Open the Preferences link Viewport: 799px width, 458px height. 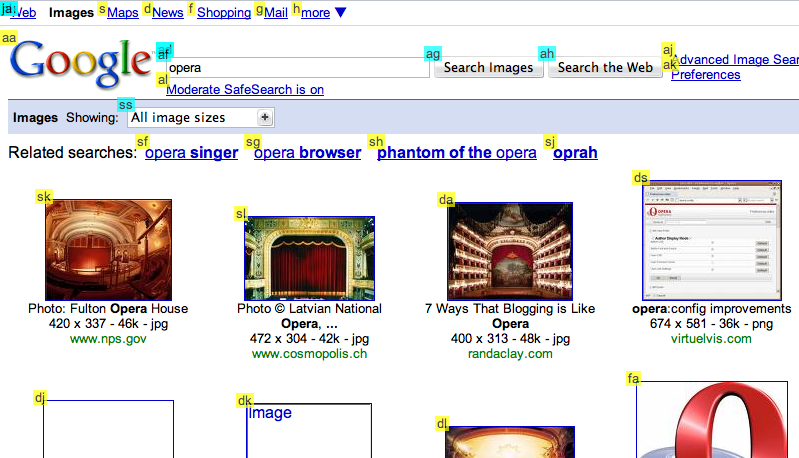(706, 75)
